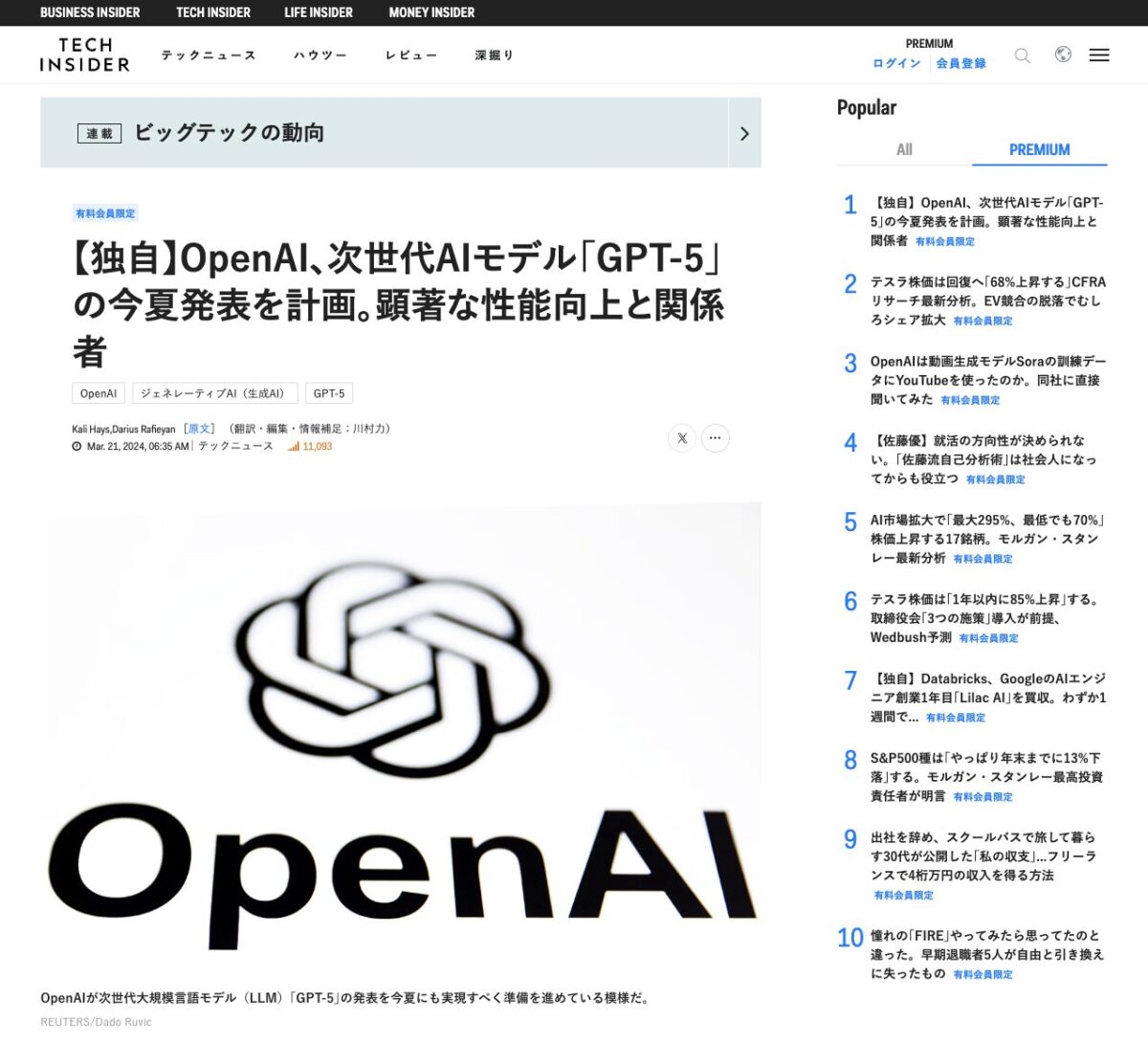
Task: Switch Popular list to PREMIUM view
Action: [x=1039, y=149]
